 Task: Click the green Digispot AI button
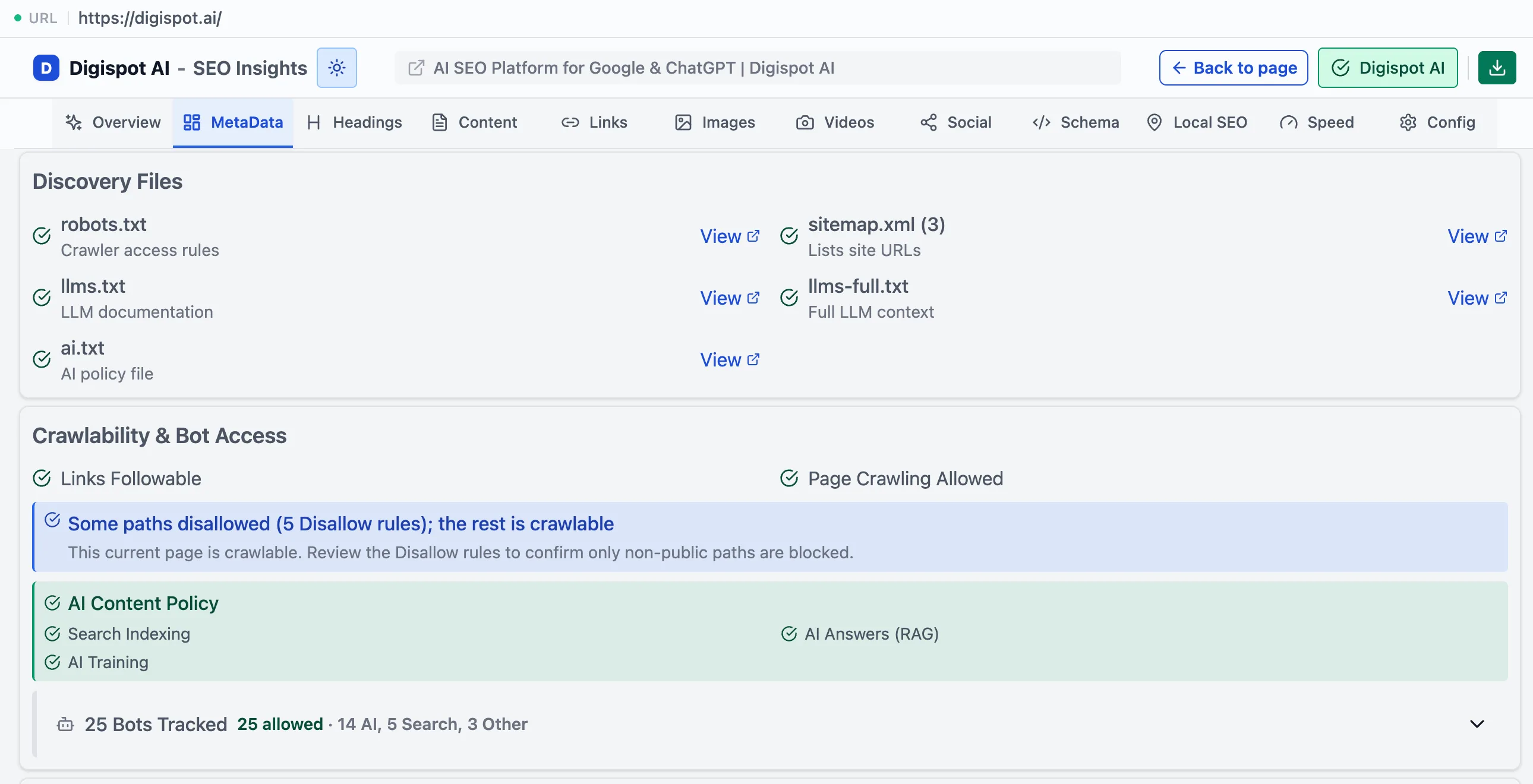pos(1387,68)
